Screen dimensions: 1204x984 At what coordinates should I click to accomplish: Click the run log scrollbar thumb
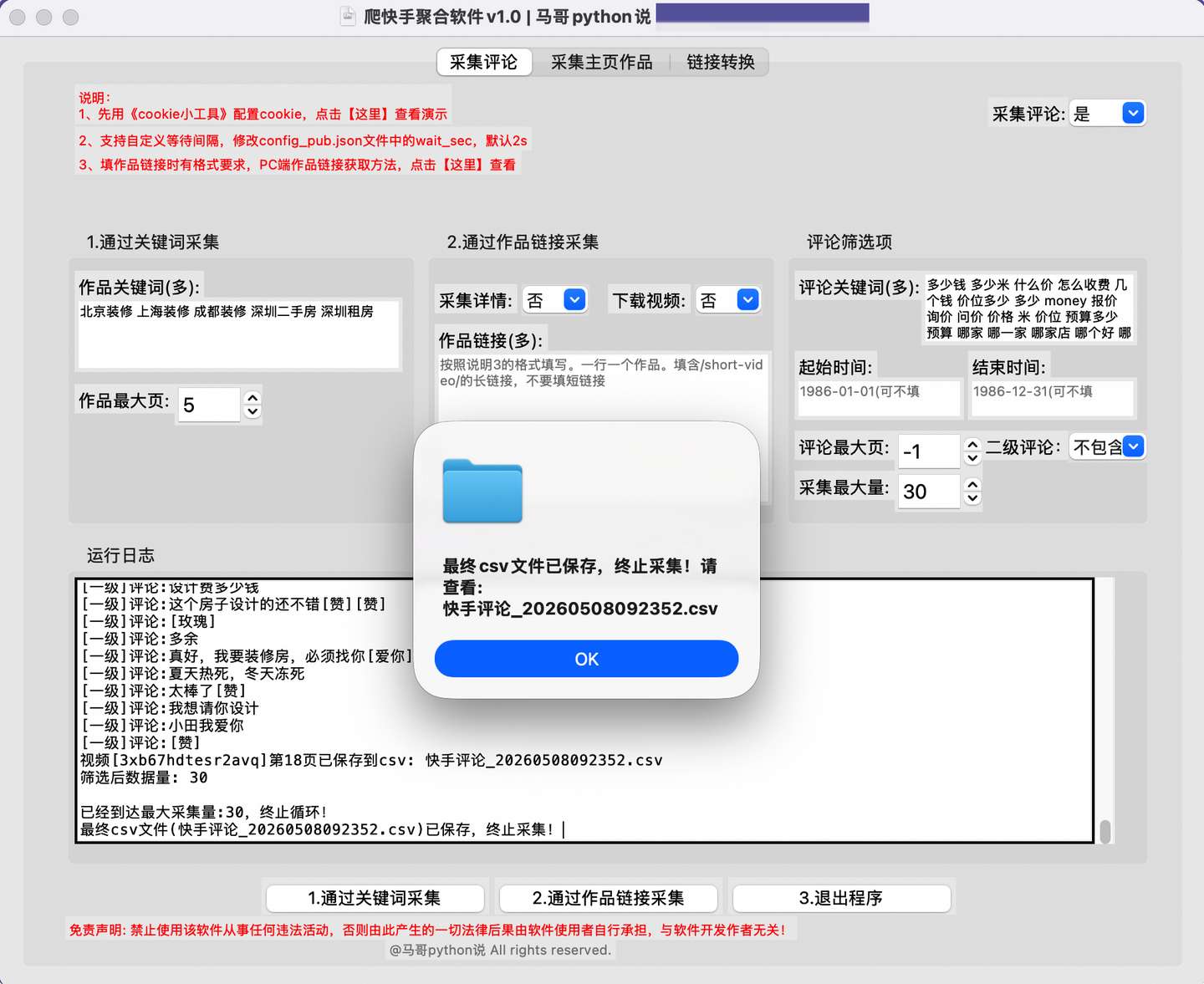pos(1105,831)
